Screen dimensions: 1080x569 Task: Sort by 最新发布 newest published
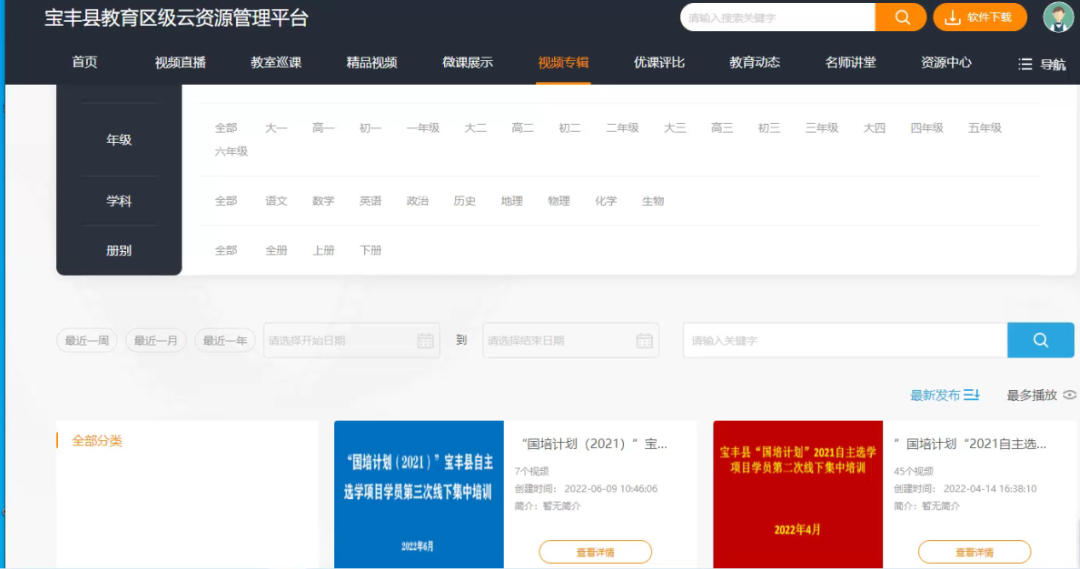944,395
